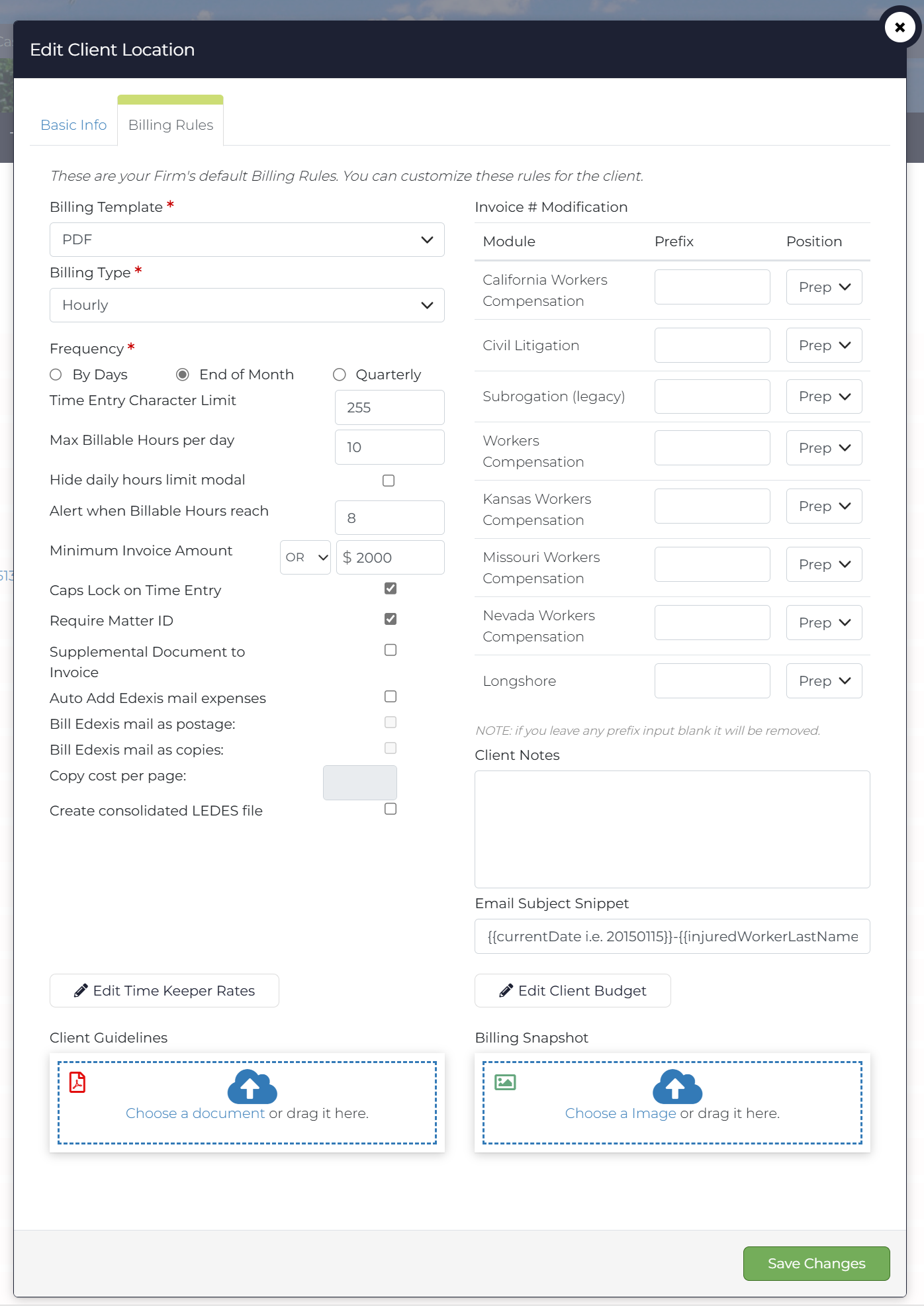
Task: Click Edit Time Keeper Rates button
Action: 164,991
